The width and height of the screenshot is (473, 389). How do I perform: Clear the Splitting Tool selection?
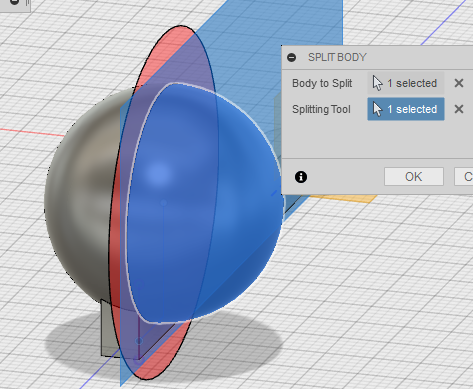coord(459,109)
